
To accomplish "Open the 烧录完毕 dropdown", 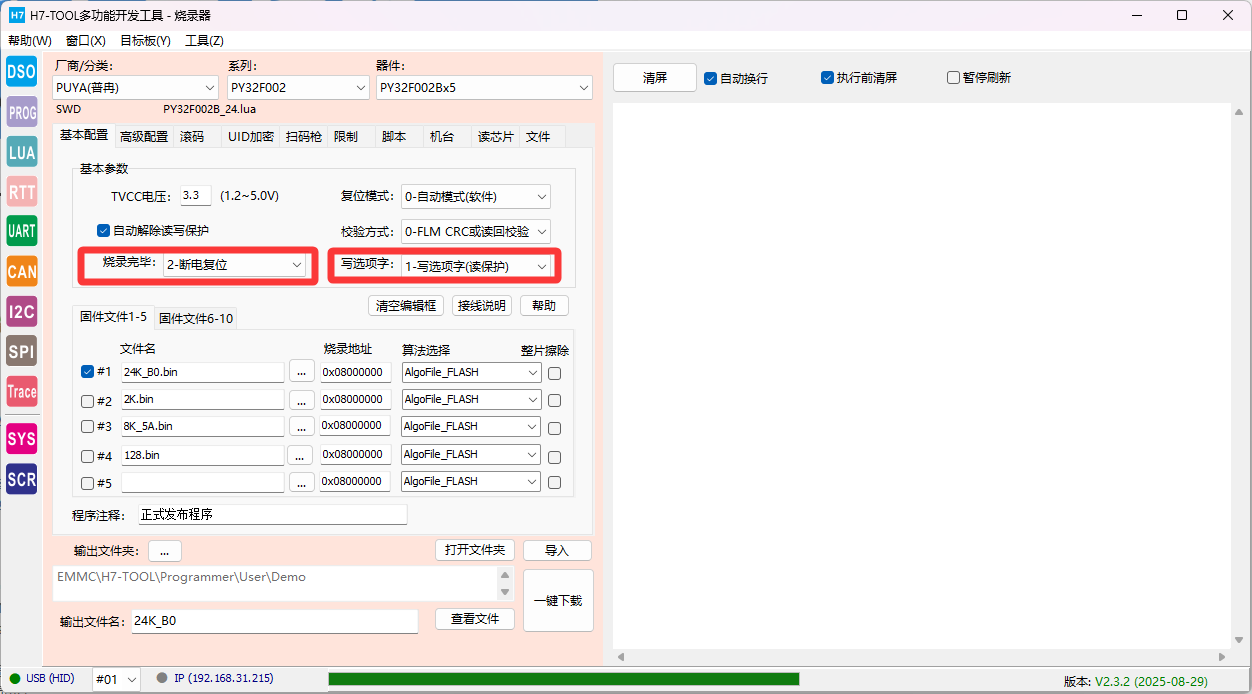I will click(x=234, y=265).
